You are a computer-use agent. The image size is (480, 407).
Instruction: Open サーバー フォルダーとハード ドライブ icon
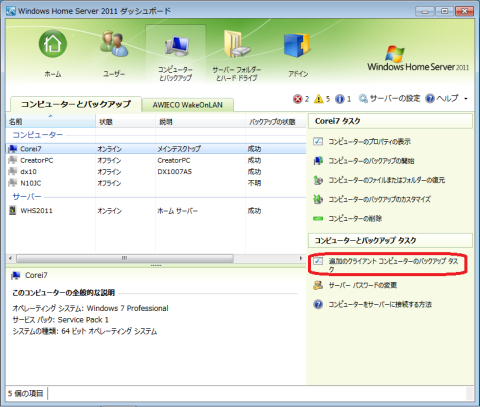(237, 44)
